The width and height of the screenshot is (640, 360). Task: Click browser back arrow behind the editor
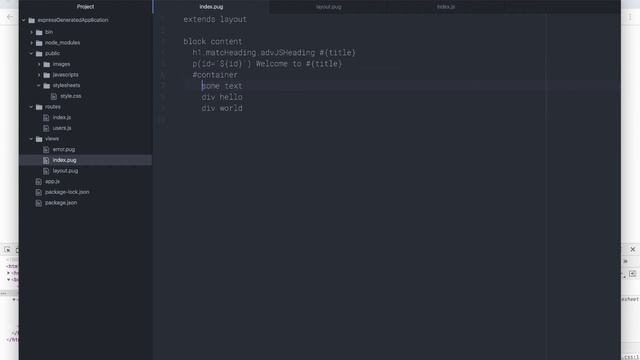(10, 17)
